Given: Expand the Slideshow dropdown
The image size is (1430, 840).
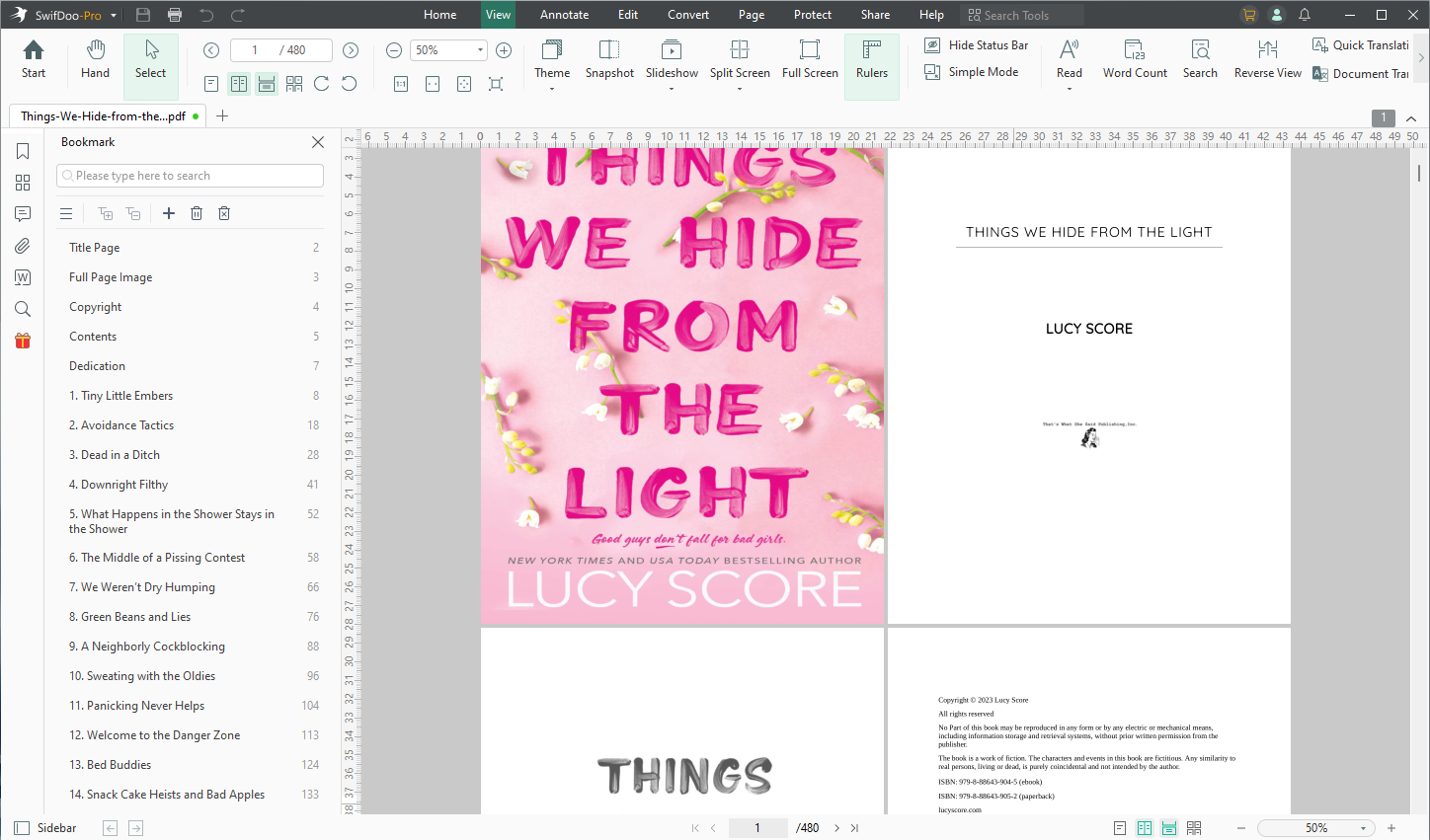Looking at the screenshot, I should coord(672,90).
